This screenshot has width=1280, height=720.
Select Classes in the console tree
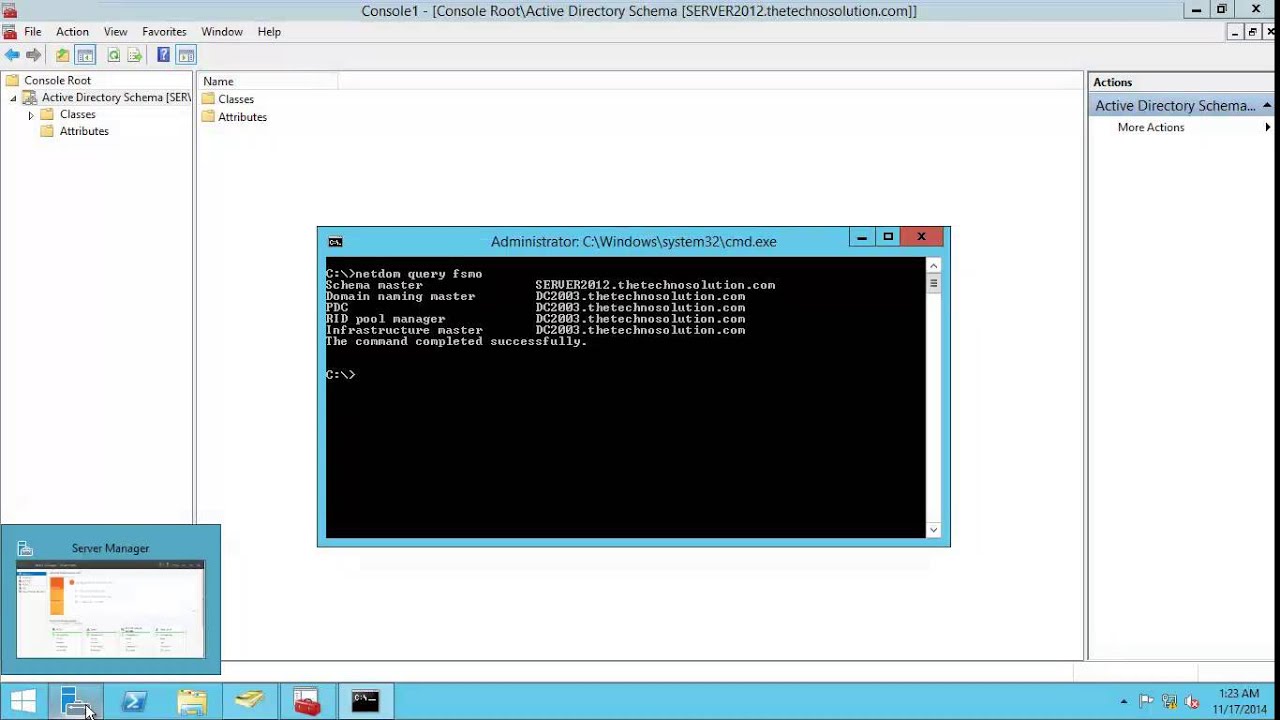tap(77, 115)
